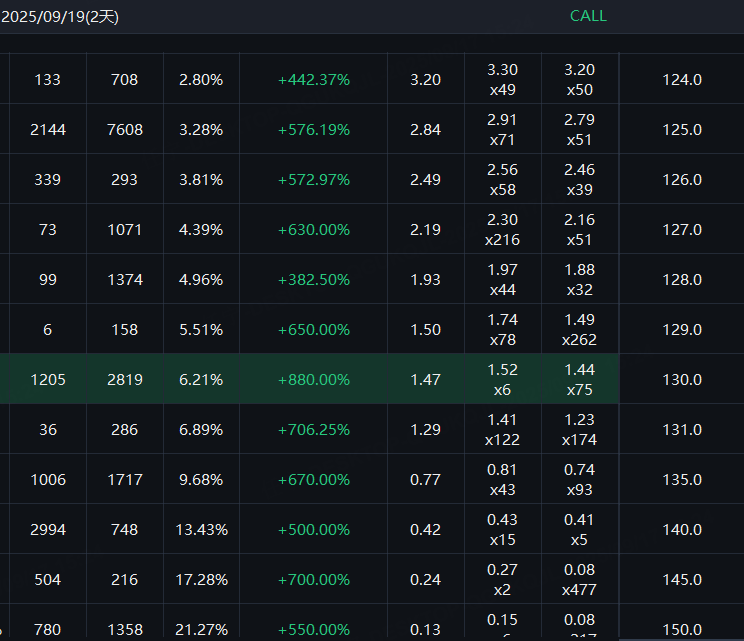Select the 2025/09/19 expiration date header
This screenshot has height=641, width=744.
click(x=60, y=17)
